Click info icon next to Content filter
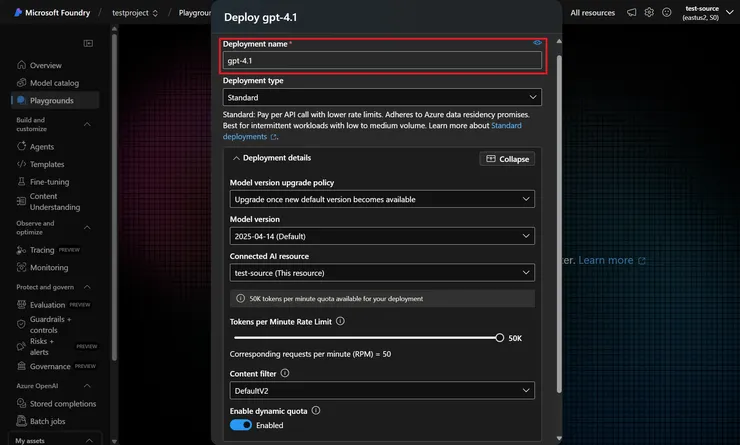 coord(285,373)
